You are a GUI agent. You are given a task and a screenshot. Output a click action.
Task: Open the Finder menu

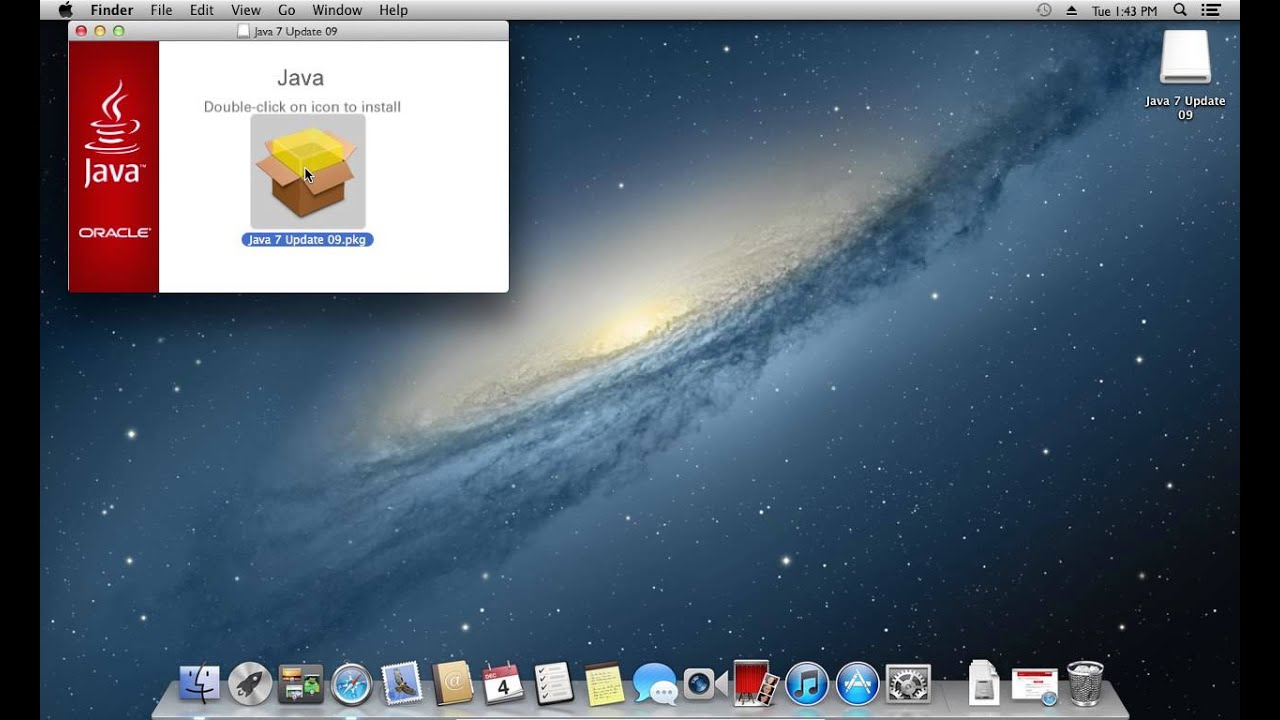coord(111,10)
